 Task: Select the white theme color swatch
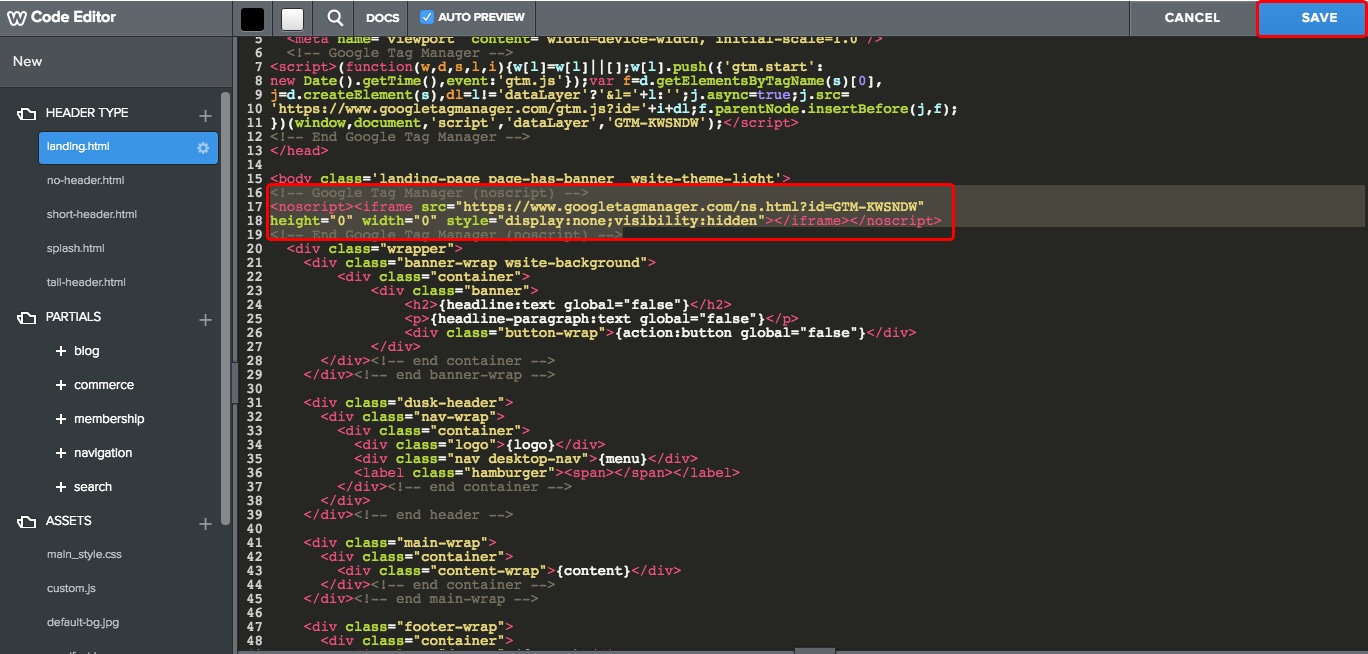[292, 18]
